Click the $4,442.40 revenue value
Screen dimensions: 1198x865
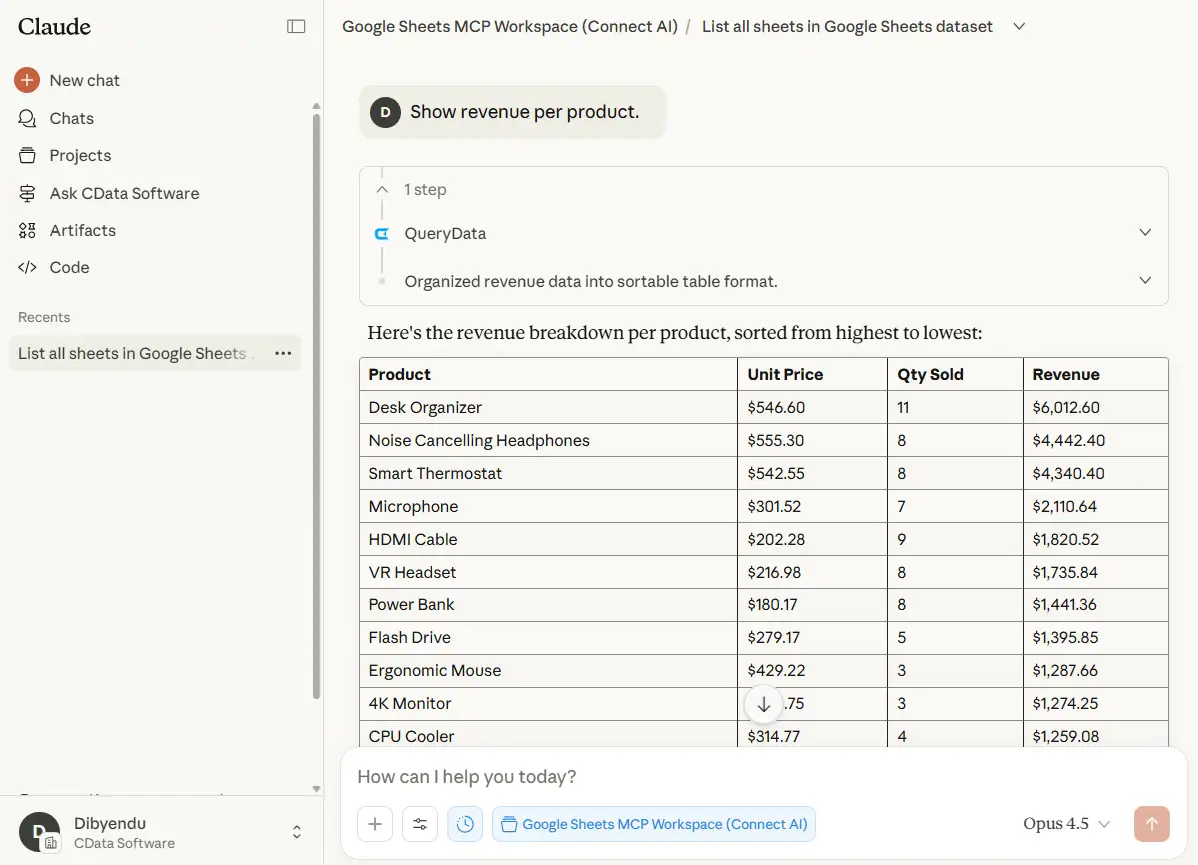click(1068, 440)
